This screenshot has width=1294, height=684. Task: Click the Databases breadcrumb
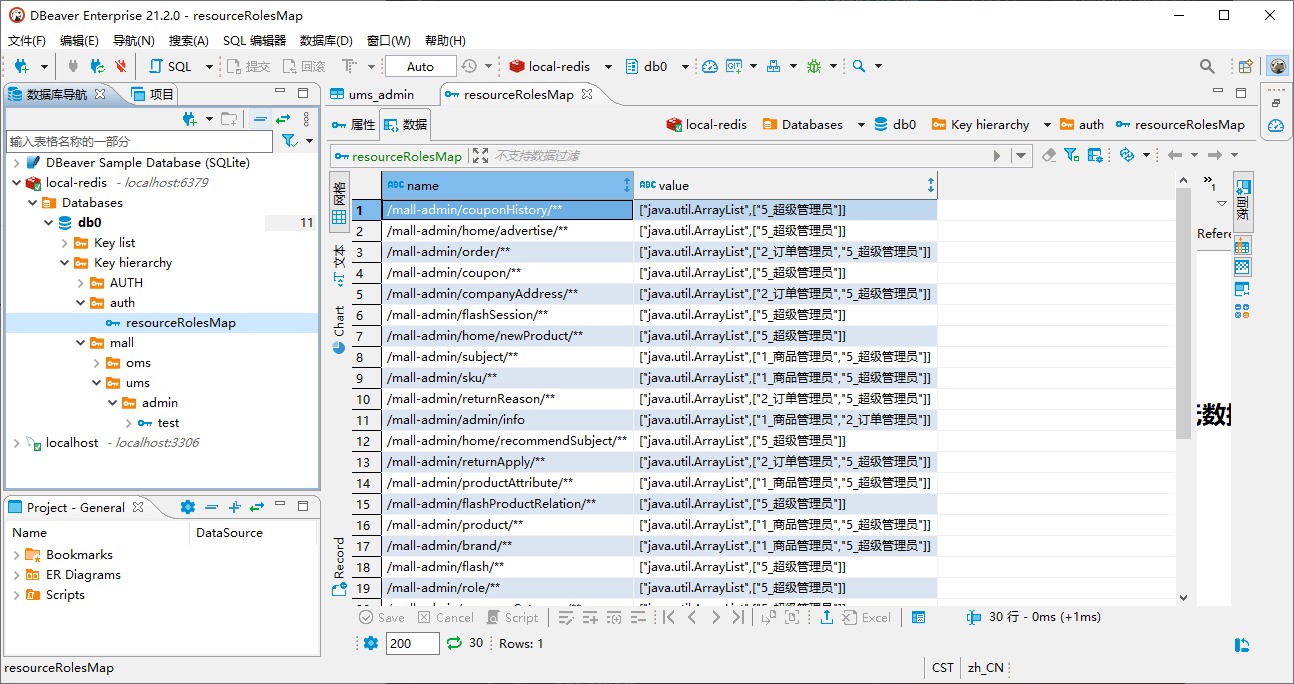[803, 125]
